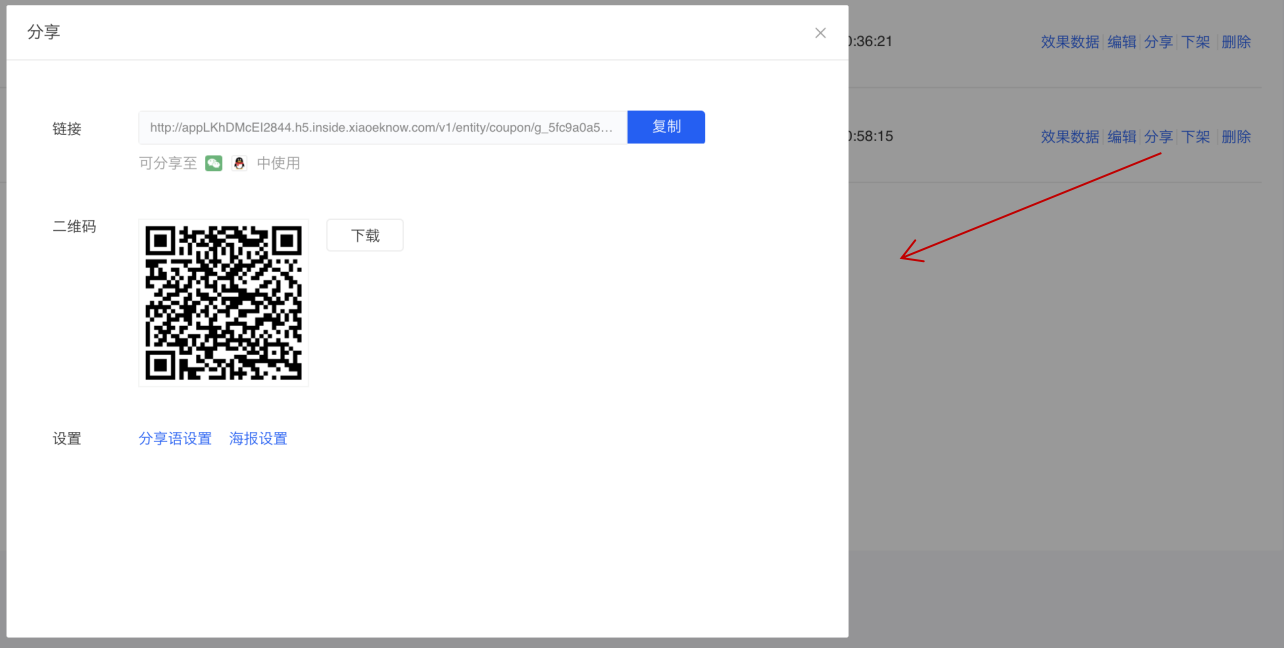Viewport: 1284px width, 648px height.
Task: Click the 设置 label
Action: click(x=67, y=439)
